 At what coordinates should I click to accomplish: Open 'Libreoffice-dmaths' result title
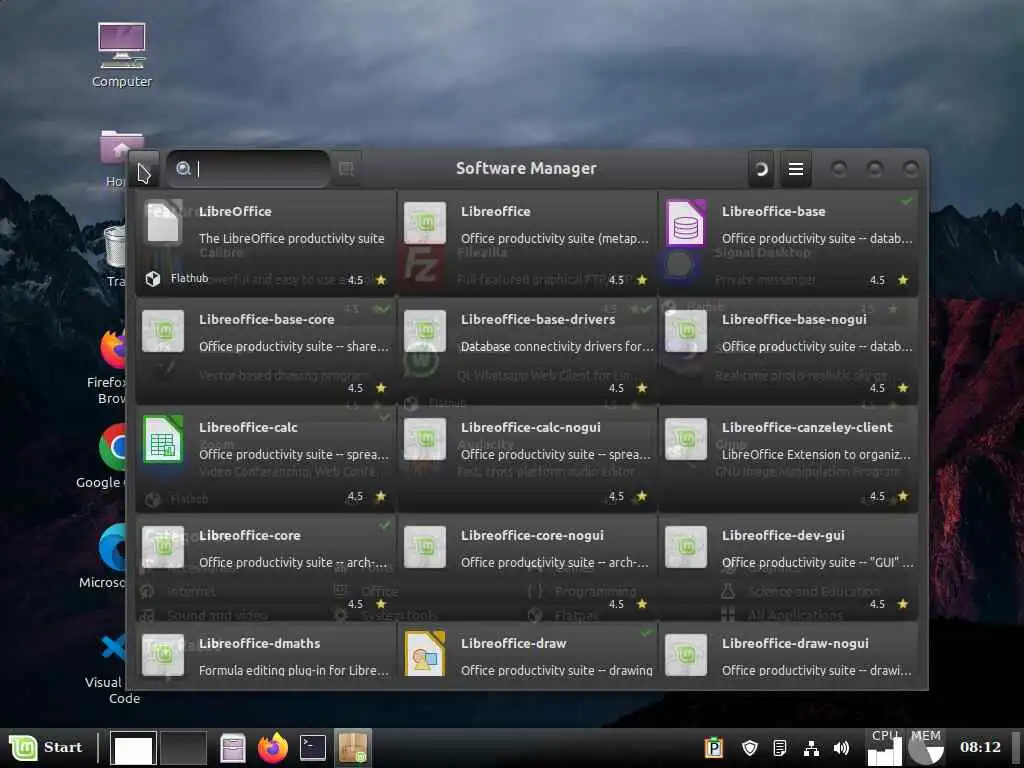click(x=259, y=643)
